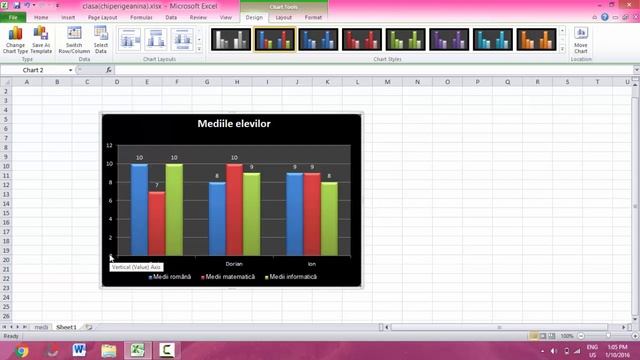Go to last sheet navigation arrow
This screenshot has height=360, width=640.
coord(24,327)
